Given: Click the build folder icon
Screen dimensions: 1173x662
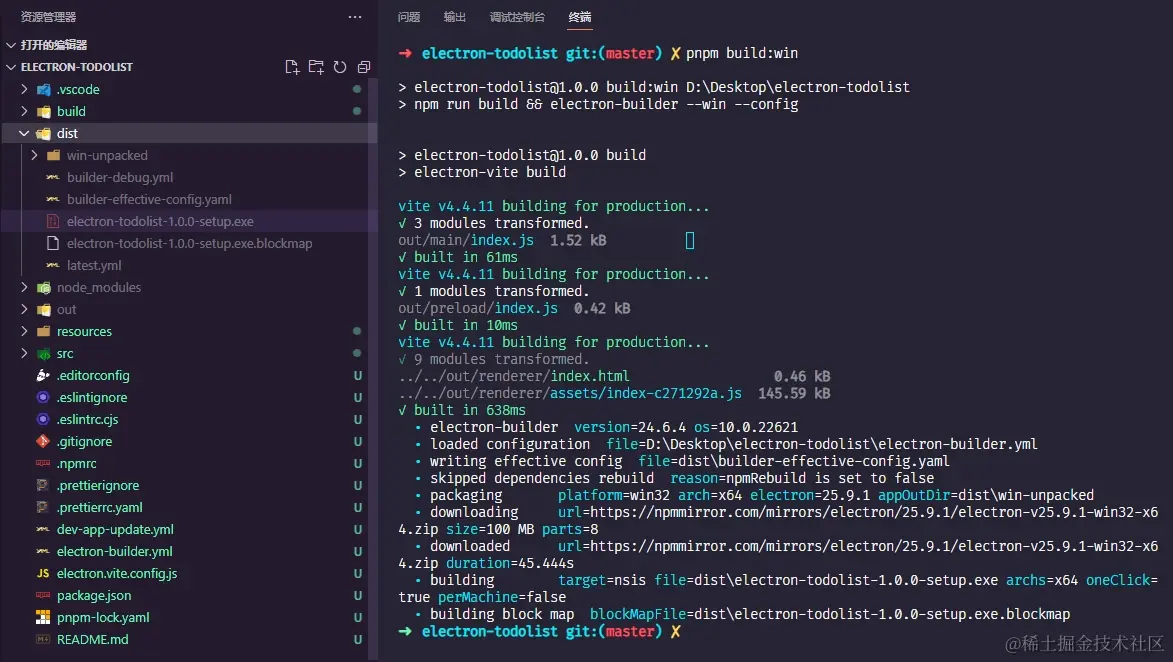Looking at the screenshot, I should [43, 111].
